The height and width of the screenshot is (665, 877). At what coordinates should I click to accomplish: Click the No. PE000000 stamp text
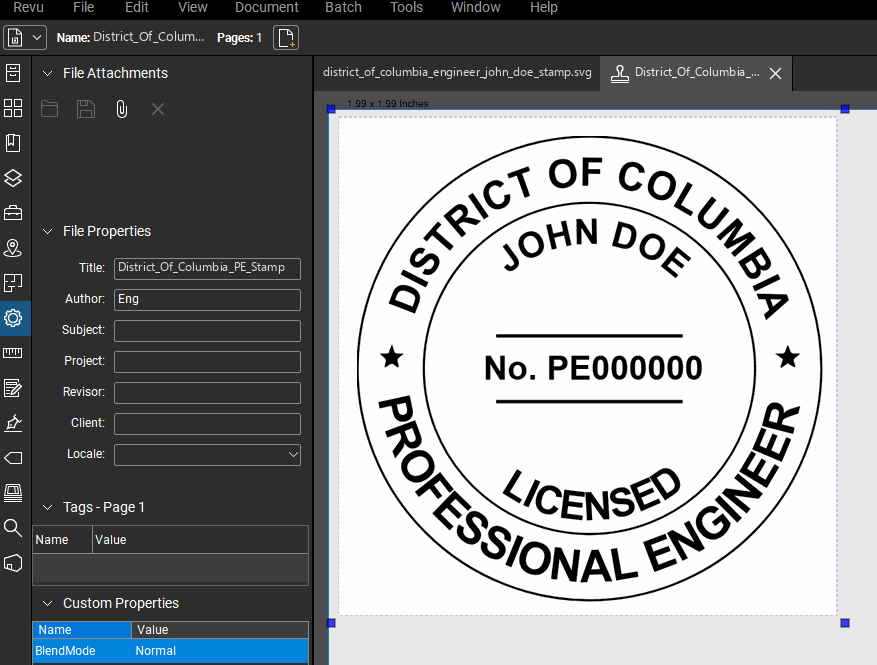pyautogui.click(x=593, y=368)
